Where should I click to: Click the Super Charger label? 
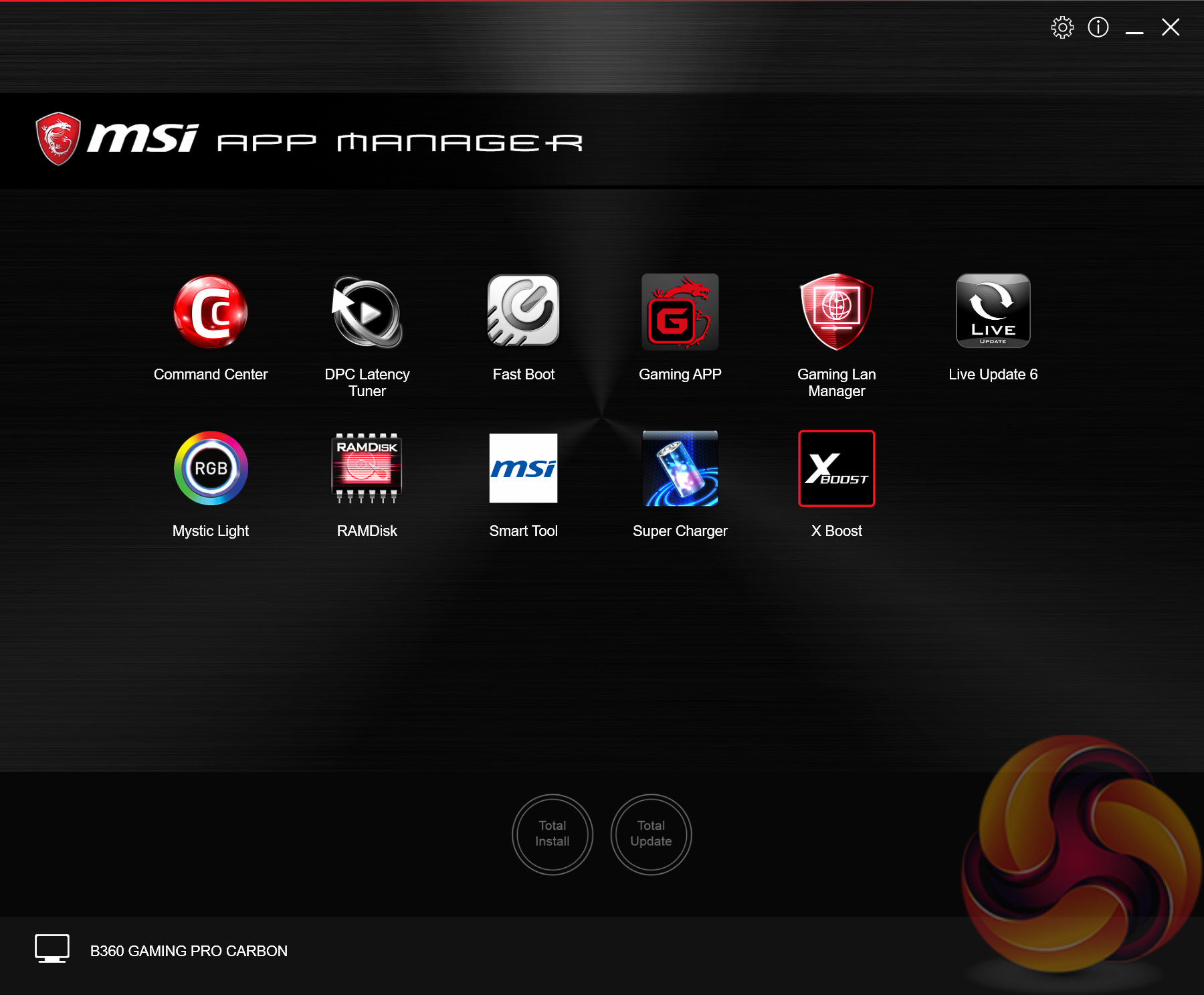[x=680, y=531]
